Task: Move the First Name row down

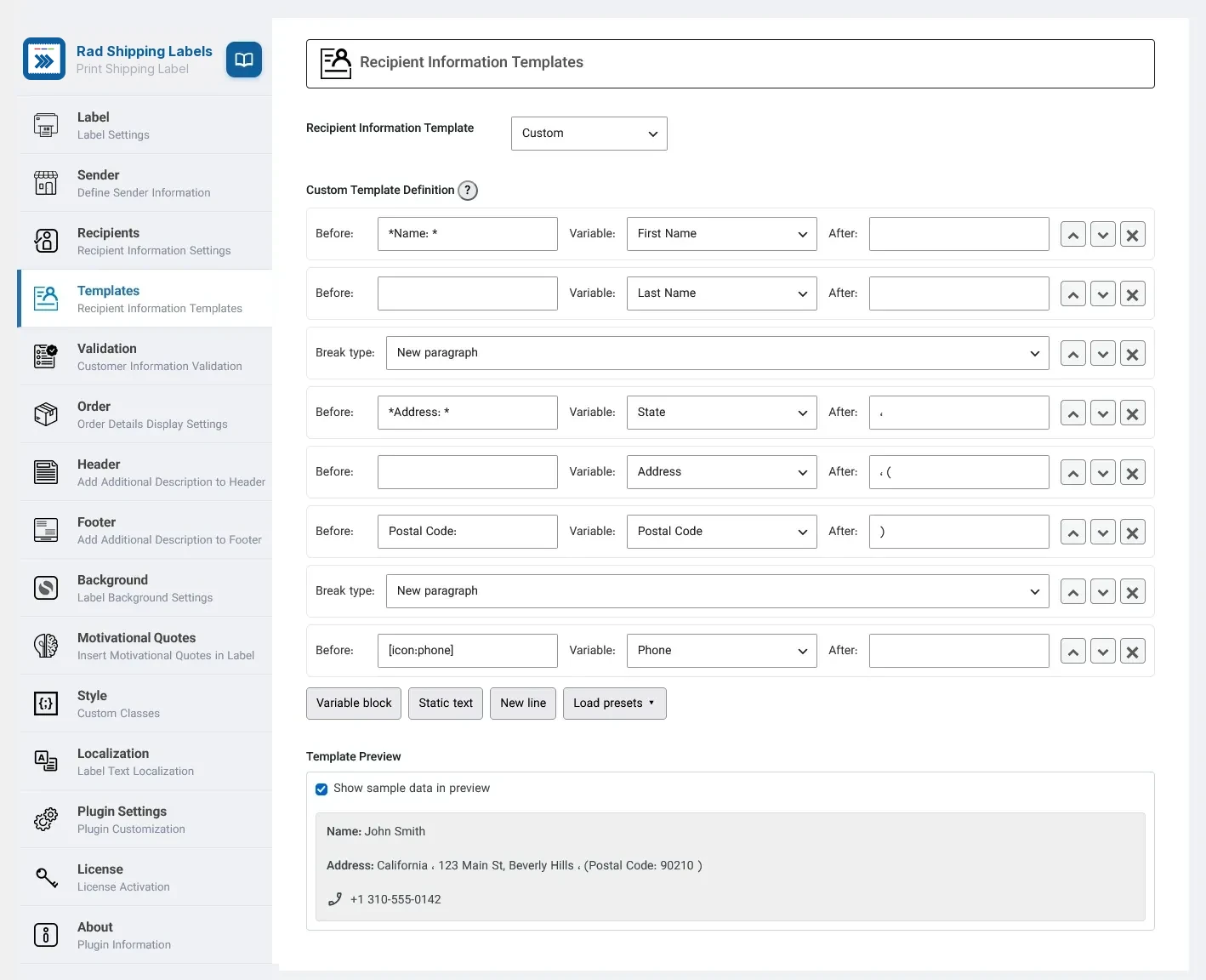Action: pyautogui.click(x=1103, y=235)
